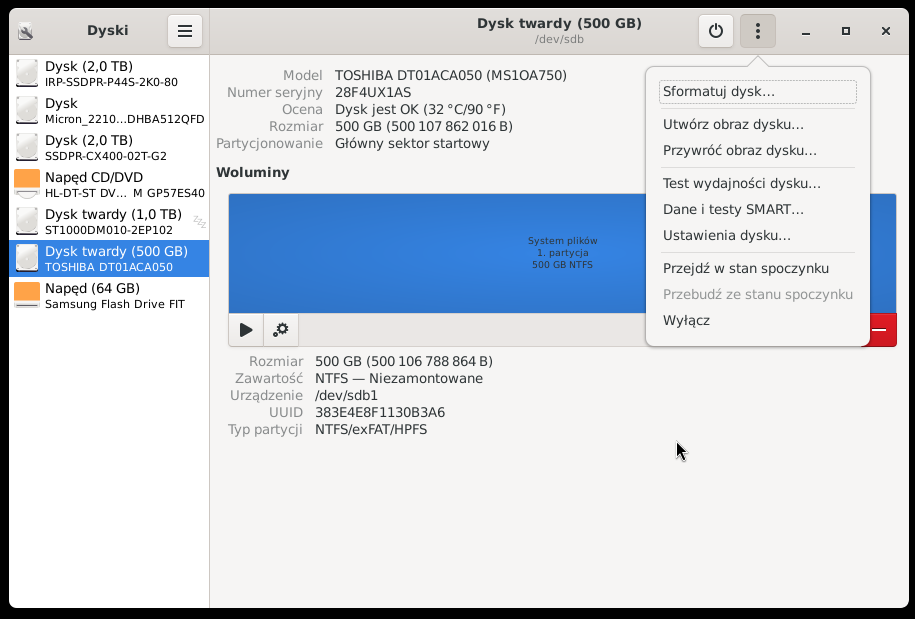Click the ST1000DM010 hard disk icon
This screenshot has width=915, height=619.
(x=27, y=222)
